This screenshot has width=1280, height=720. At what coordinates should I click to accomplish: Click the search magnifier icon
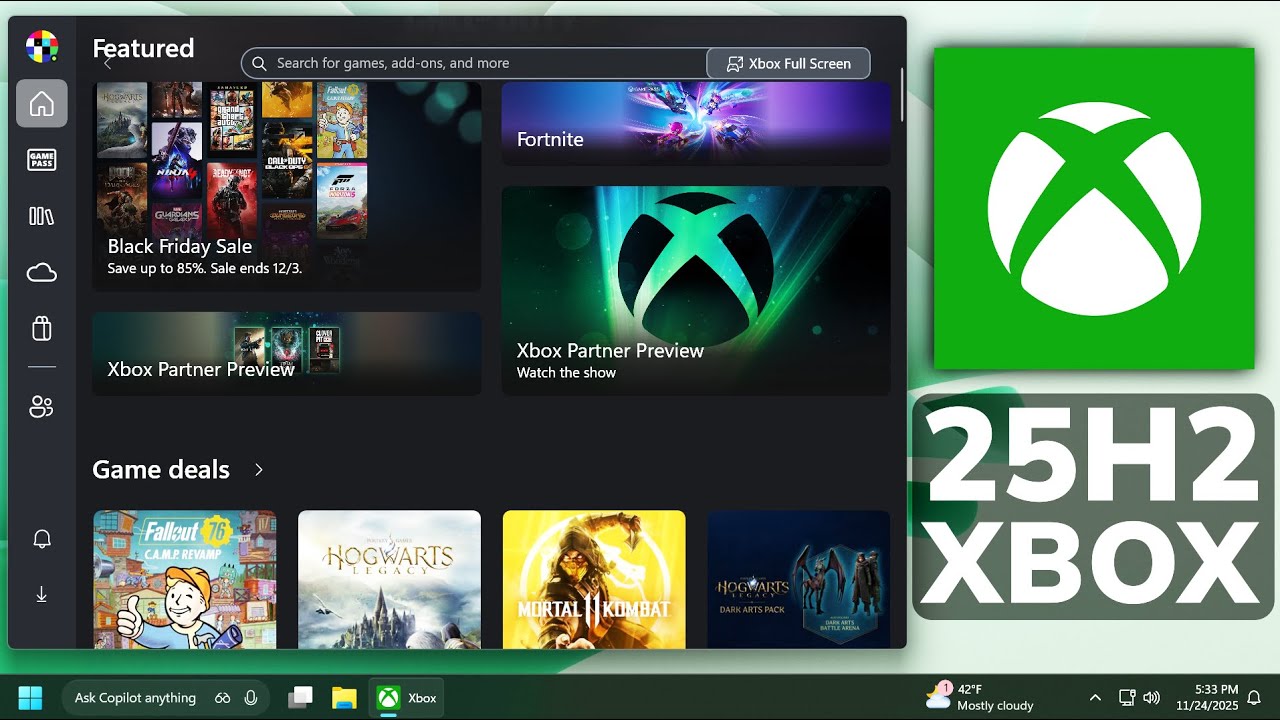pyautogui.click(x=259, y=63)
